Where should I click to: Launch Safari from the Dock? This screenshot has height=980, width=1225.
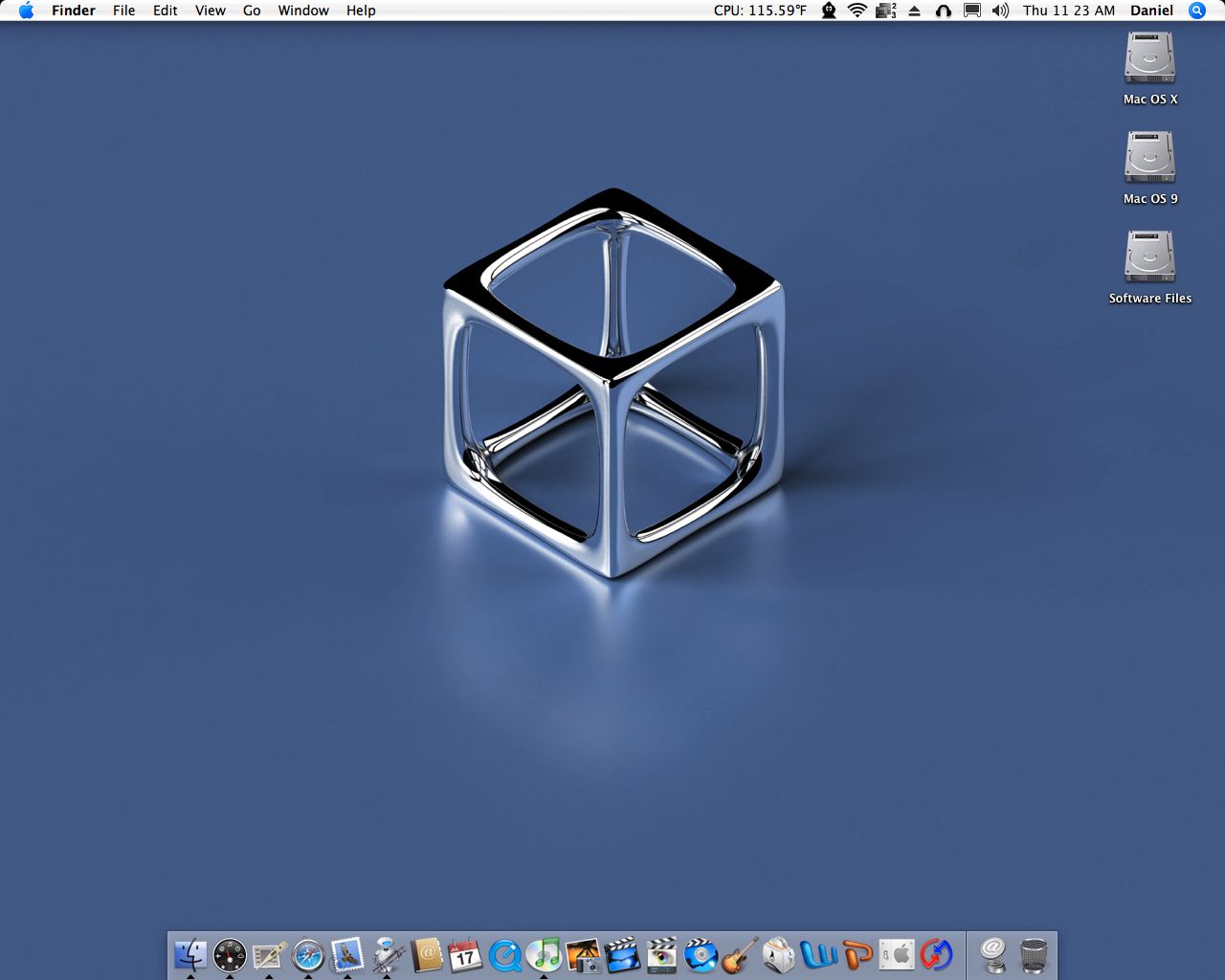point(308,954)
